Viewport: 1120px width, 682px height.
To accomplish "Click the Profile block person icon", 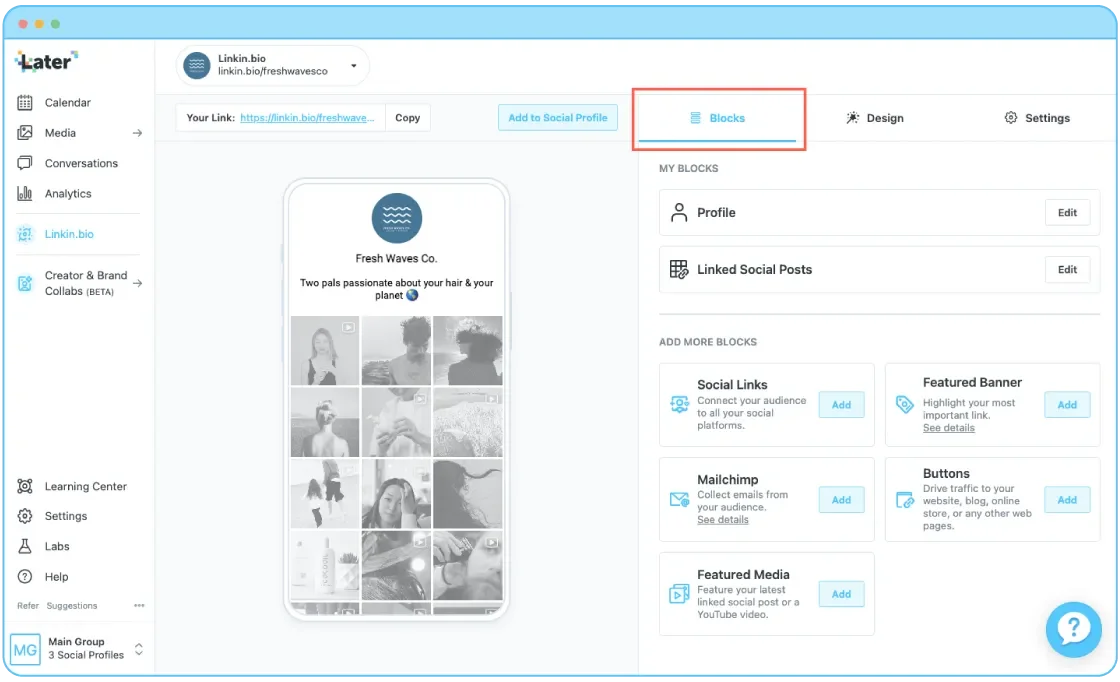I will [x=679, y=212].
